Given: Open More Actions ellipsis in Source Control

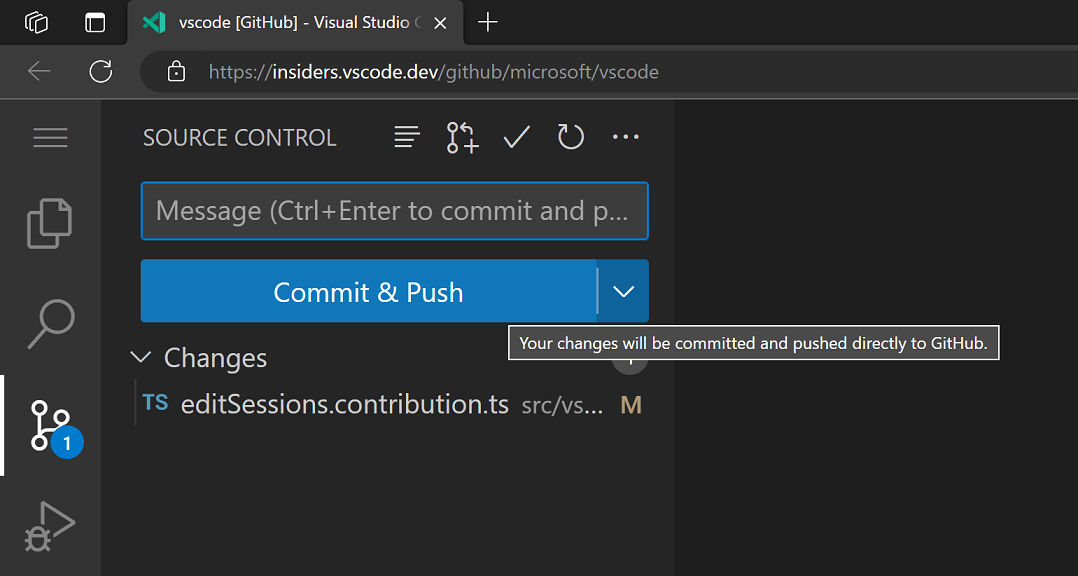Looking at the screenshot, I should [x=625, y=137].
